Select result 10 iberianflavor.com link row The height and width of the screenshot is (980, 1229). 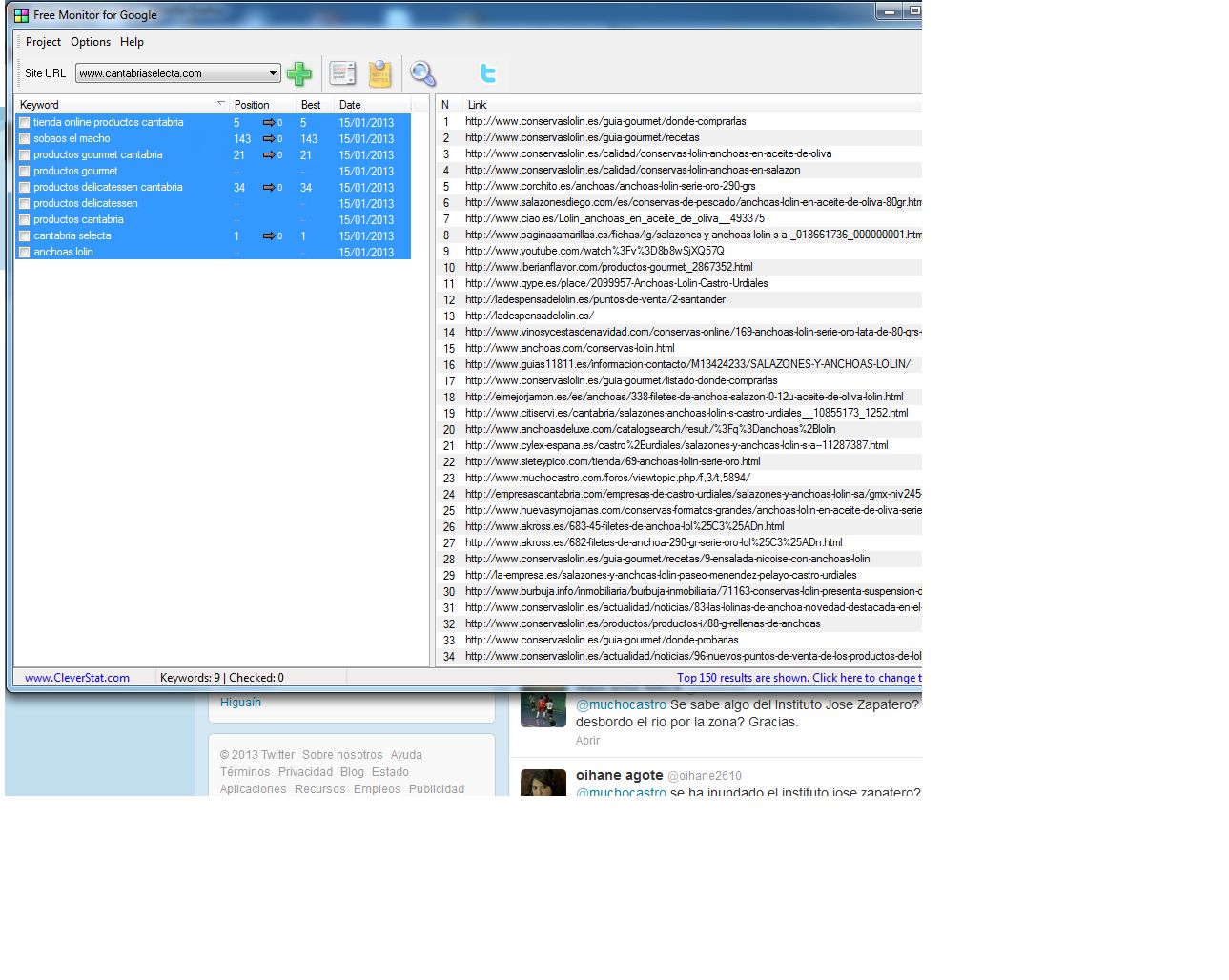609,267
